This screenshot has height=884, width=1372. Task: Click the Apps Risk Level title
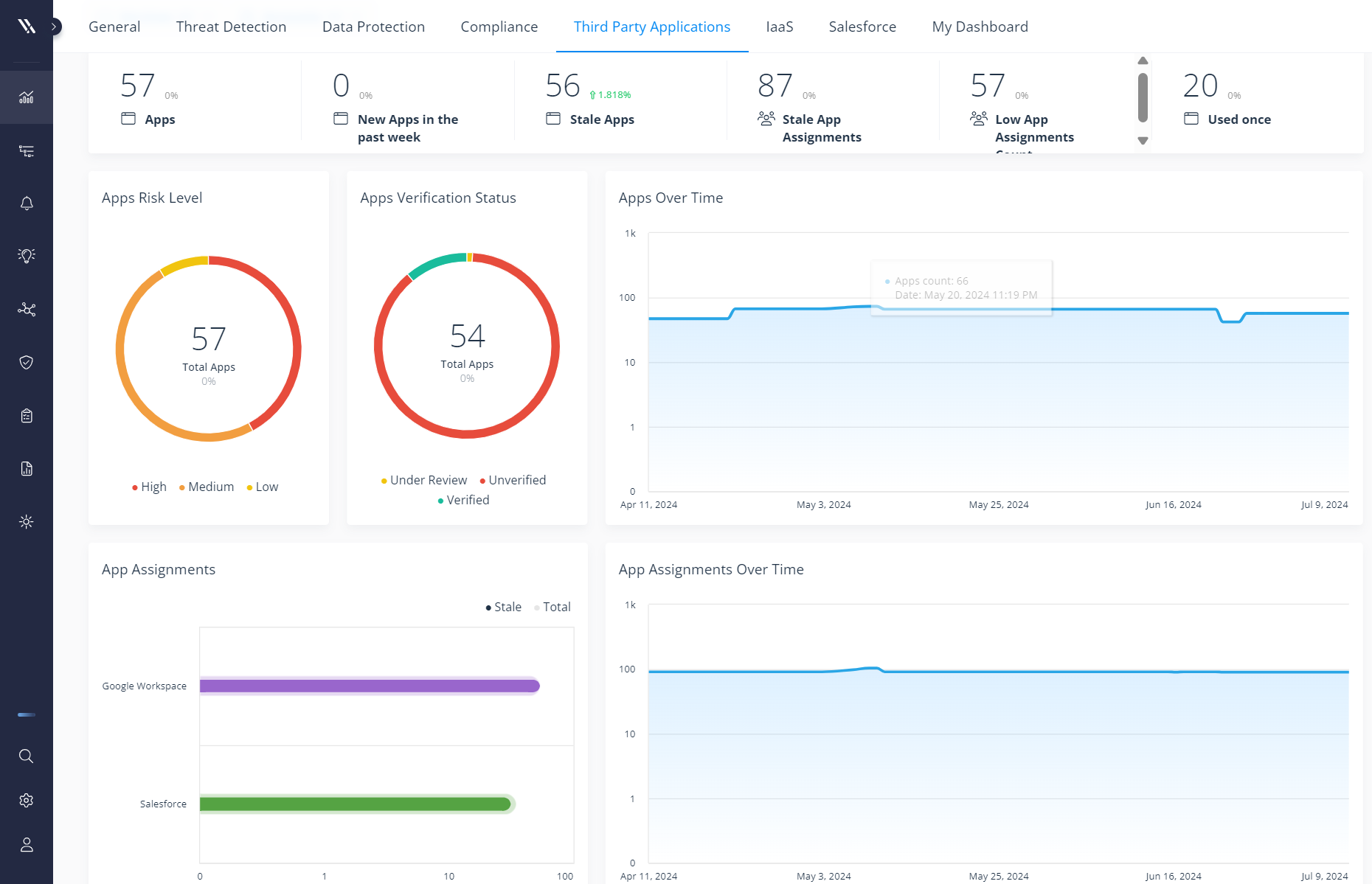click(x=152, y=198)
